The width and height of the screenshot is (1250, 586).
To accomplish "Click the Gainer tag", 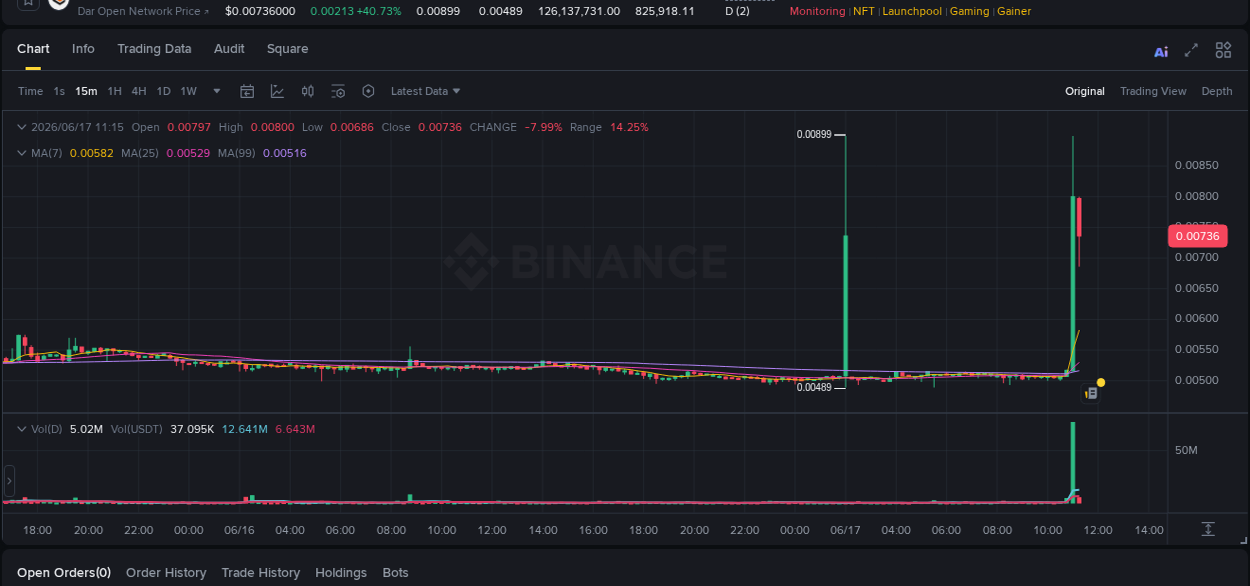I will tap(1014, 11).
